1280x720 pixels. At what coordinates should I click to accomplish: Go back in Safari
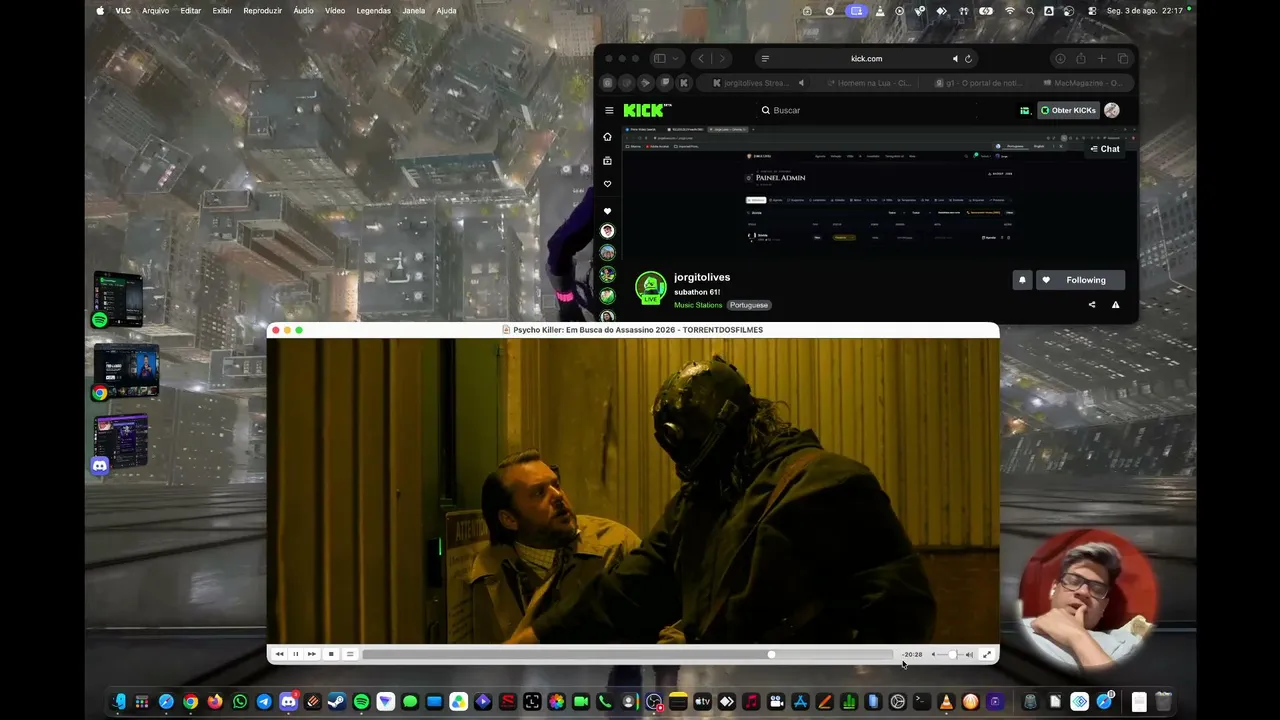click(701, 59)
